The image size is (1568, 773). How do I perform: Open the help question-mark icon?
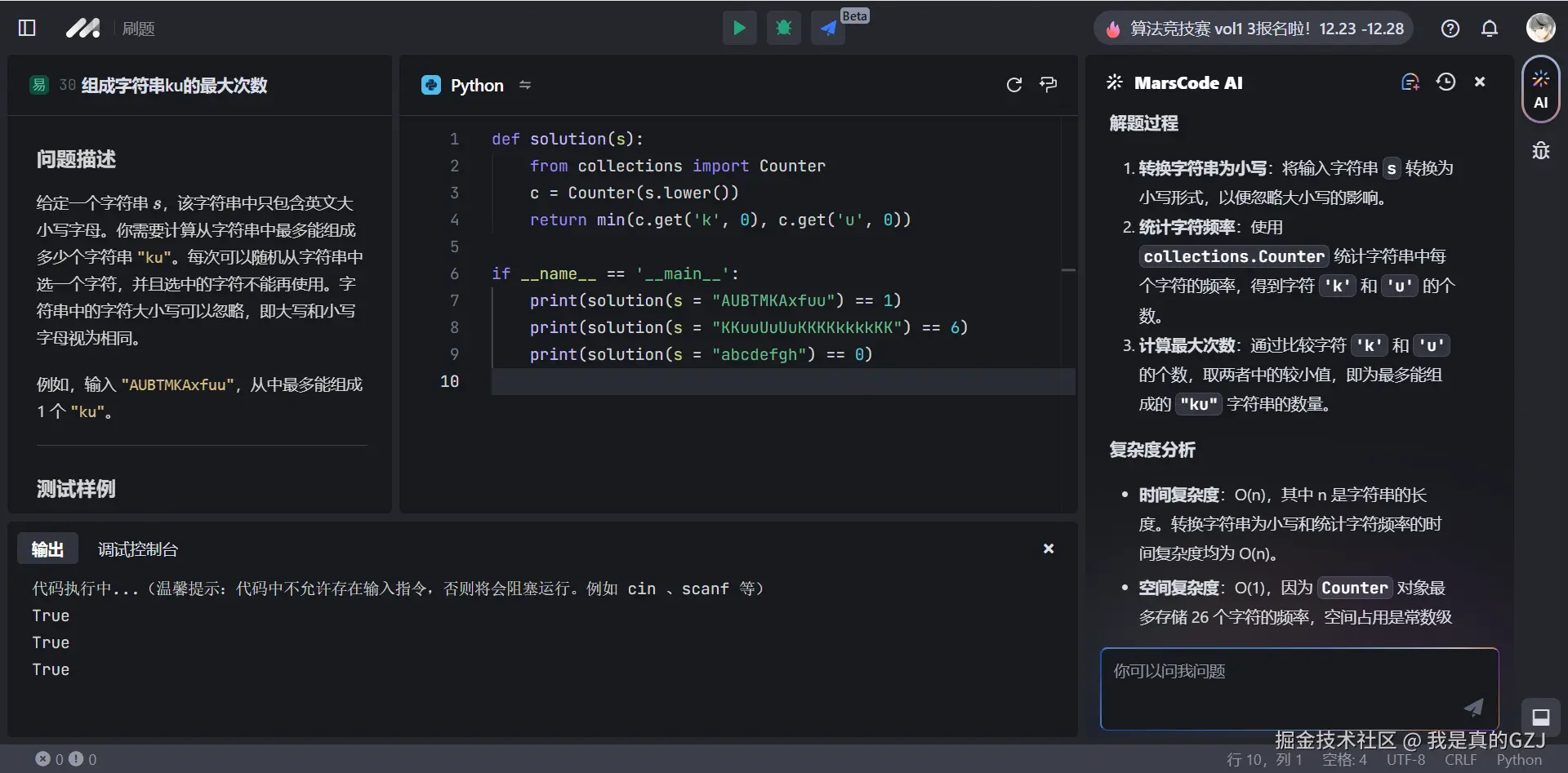click(1450, 28)
